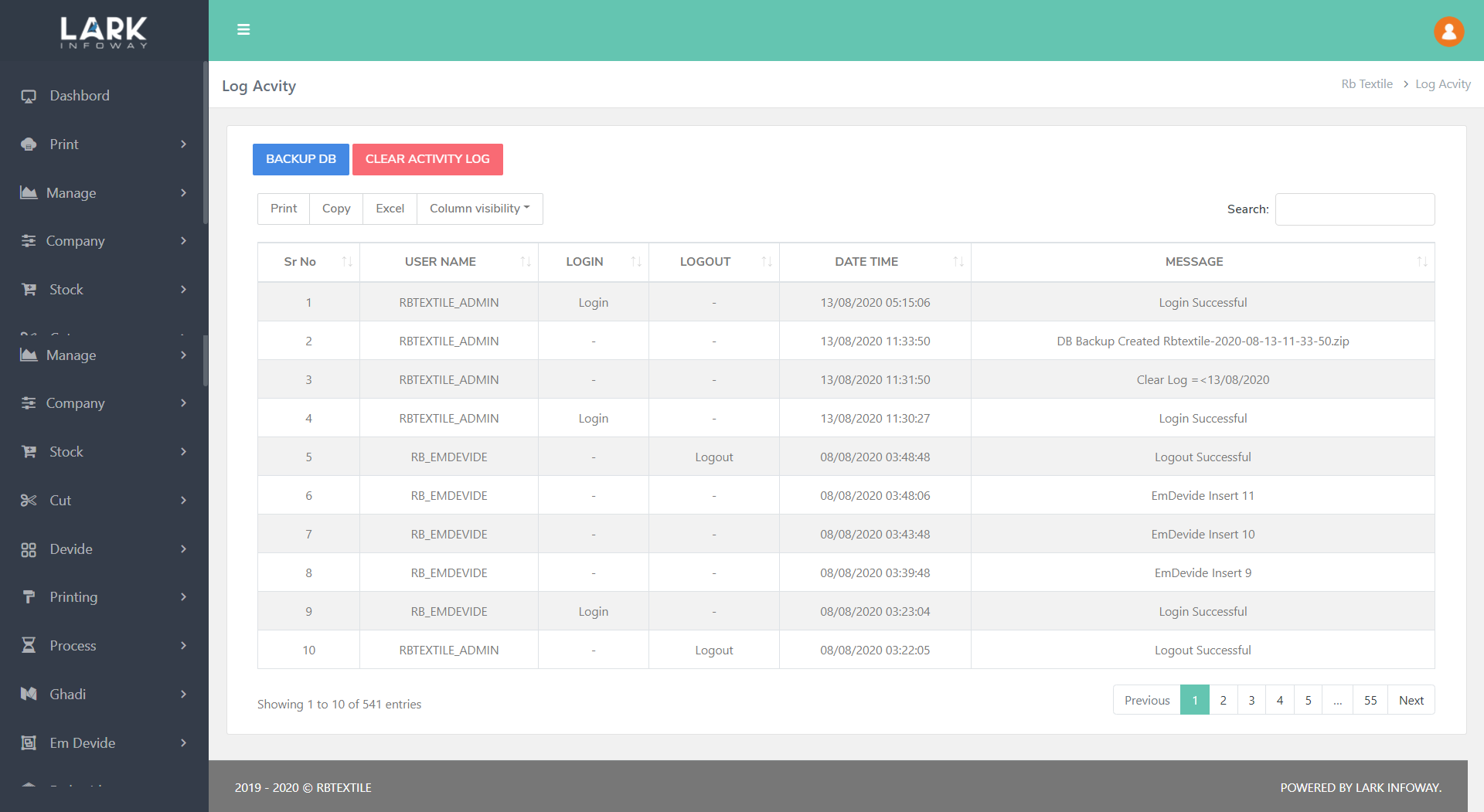Expand the Cut submenu chevron
Image resolution: width=1484 pixels, height=812 pixels.
tap(183, 500)
